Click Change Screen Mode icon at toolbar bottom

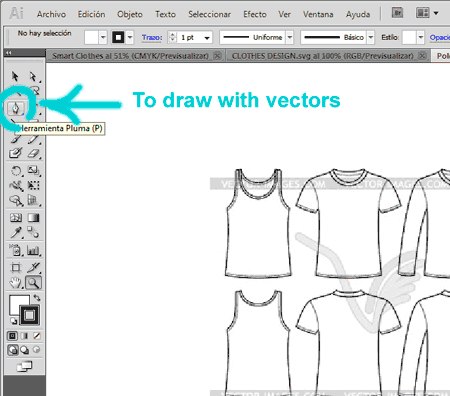[24, 367]
